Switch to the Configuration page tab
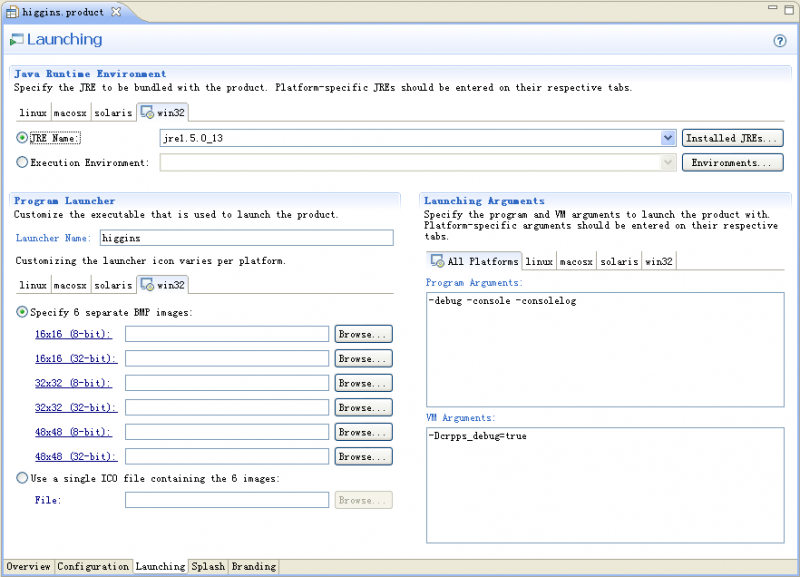800x577 pixels. click(93, 566)
